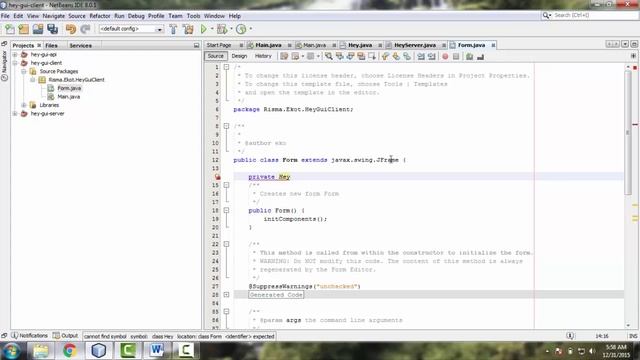
Task: Open the Debug menu
Action: point(136,16)
